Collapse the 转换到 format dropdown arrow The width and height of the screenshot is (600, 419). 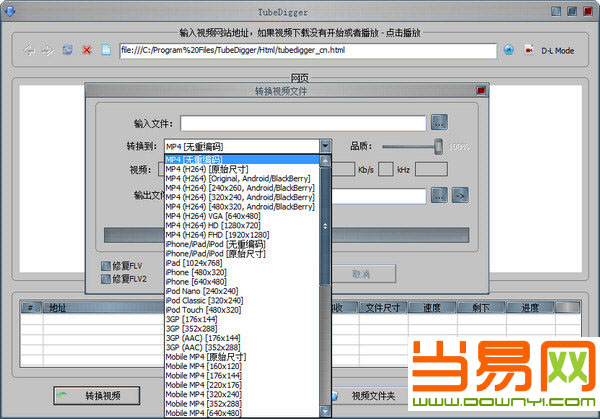point(325,146)
